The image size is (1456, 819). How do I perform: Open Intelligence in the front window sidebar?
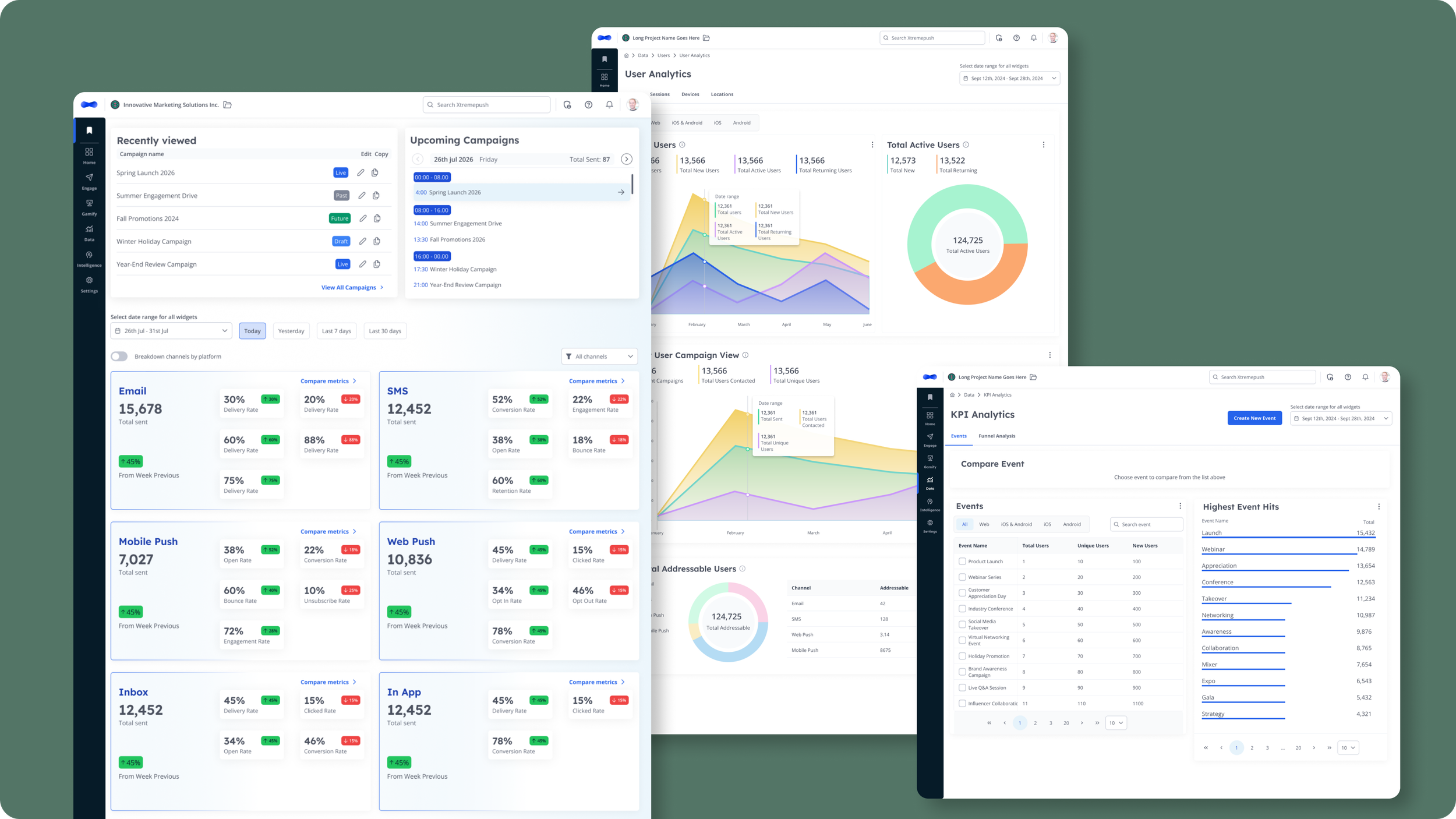click(x=89, y=259)
